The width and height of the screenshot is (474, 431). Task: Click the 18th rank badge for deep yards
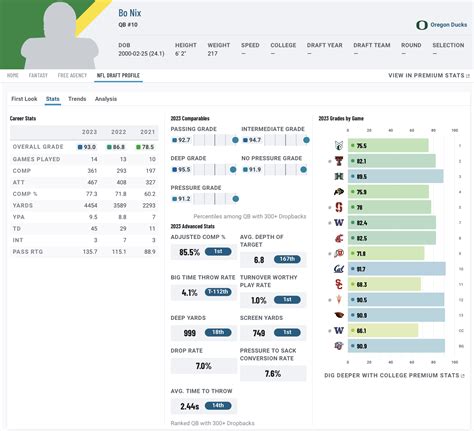click(x=218, y=332)
